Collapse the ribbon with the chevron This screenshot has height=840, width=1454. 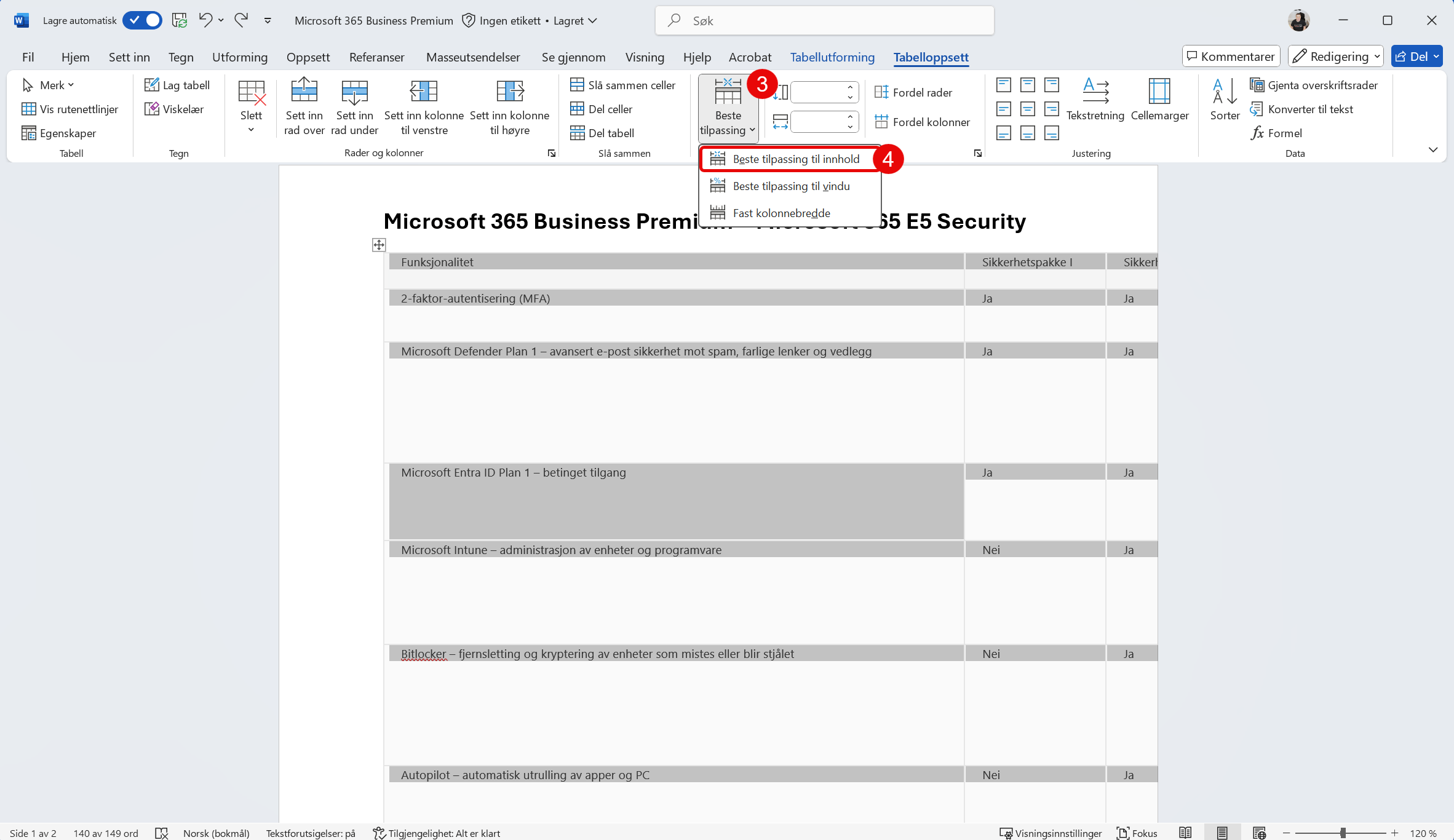1433,149
